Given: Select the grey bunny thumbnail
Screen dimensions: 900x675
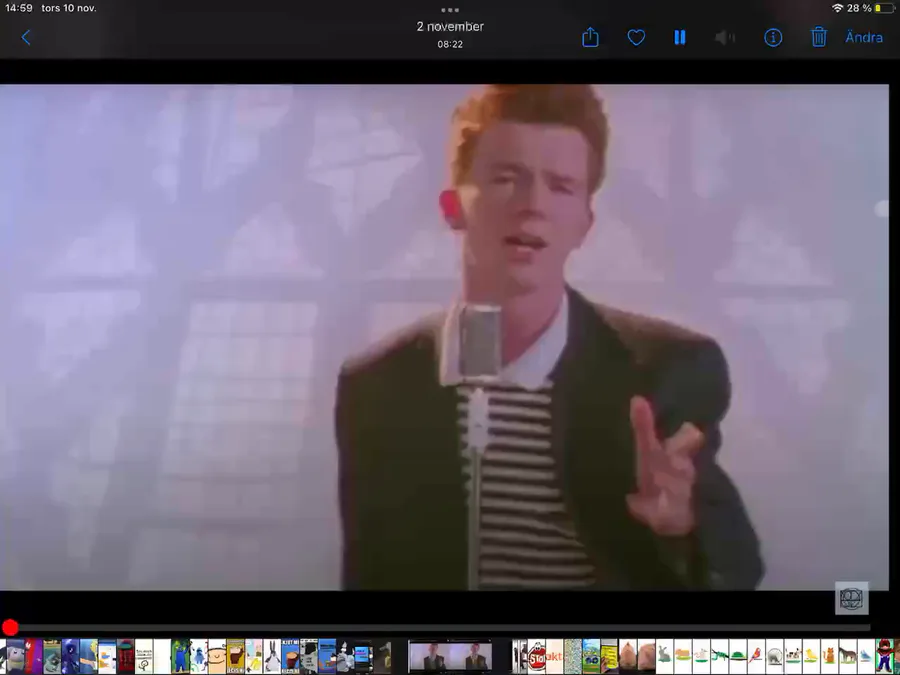Looking at the screenshot, I should pyautogui.click(x=272, y=656).
